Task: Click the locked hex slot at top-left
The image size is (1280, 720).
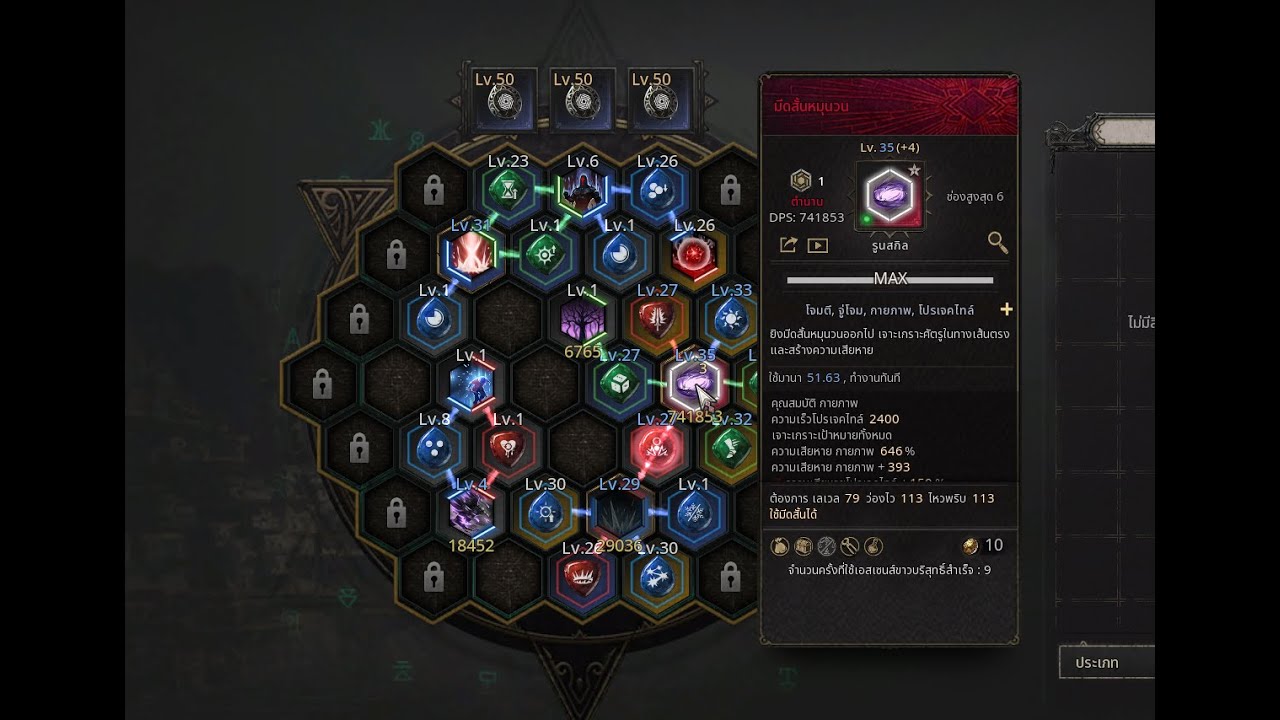Action: pos(433,189)
